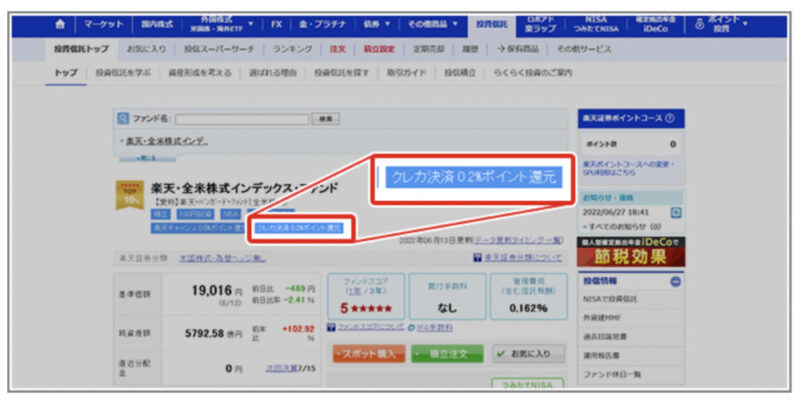The width and height of the screenshot is (800, 405).
Task: Open マーケット menu
Action: click(x=104, y=24)
